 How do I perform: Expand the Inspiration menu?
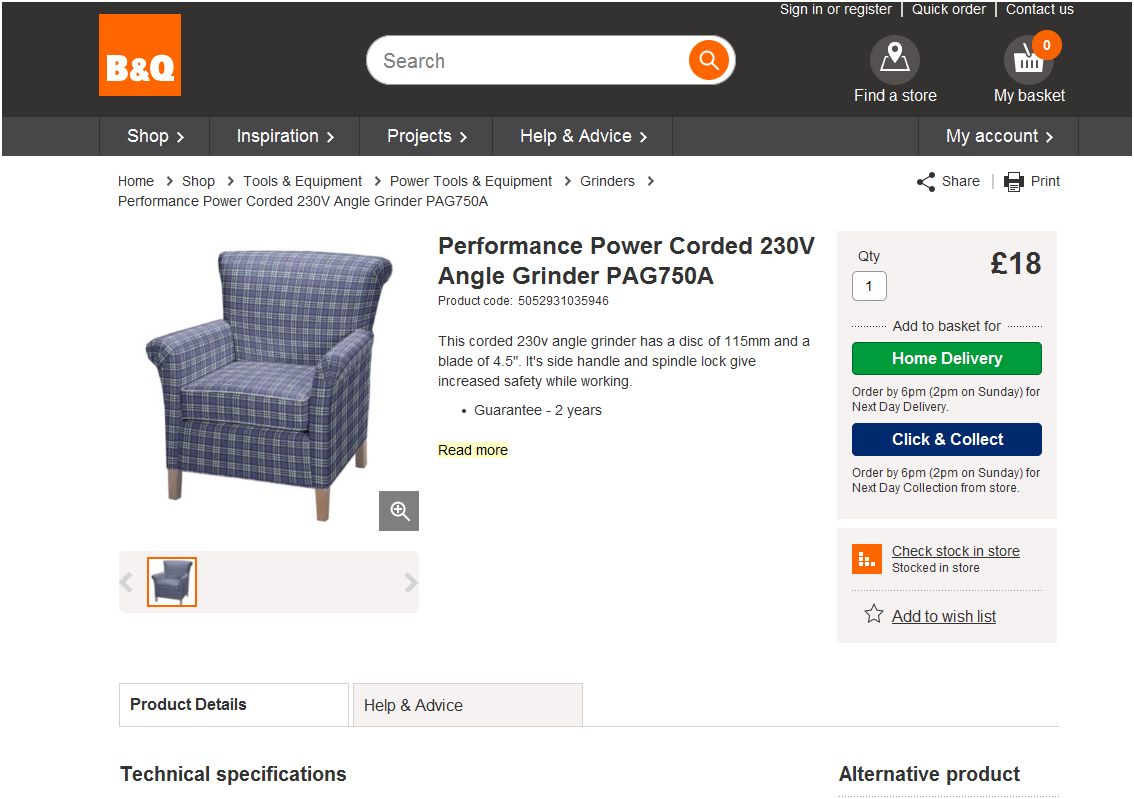click(x=285, y=136)
